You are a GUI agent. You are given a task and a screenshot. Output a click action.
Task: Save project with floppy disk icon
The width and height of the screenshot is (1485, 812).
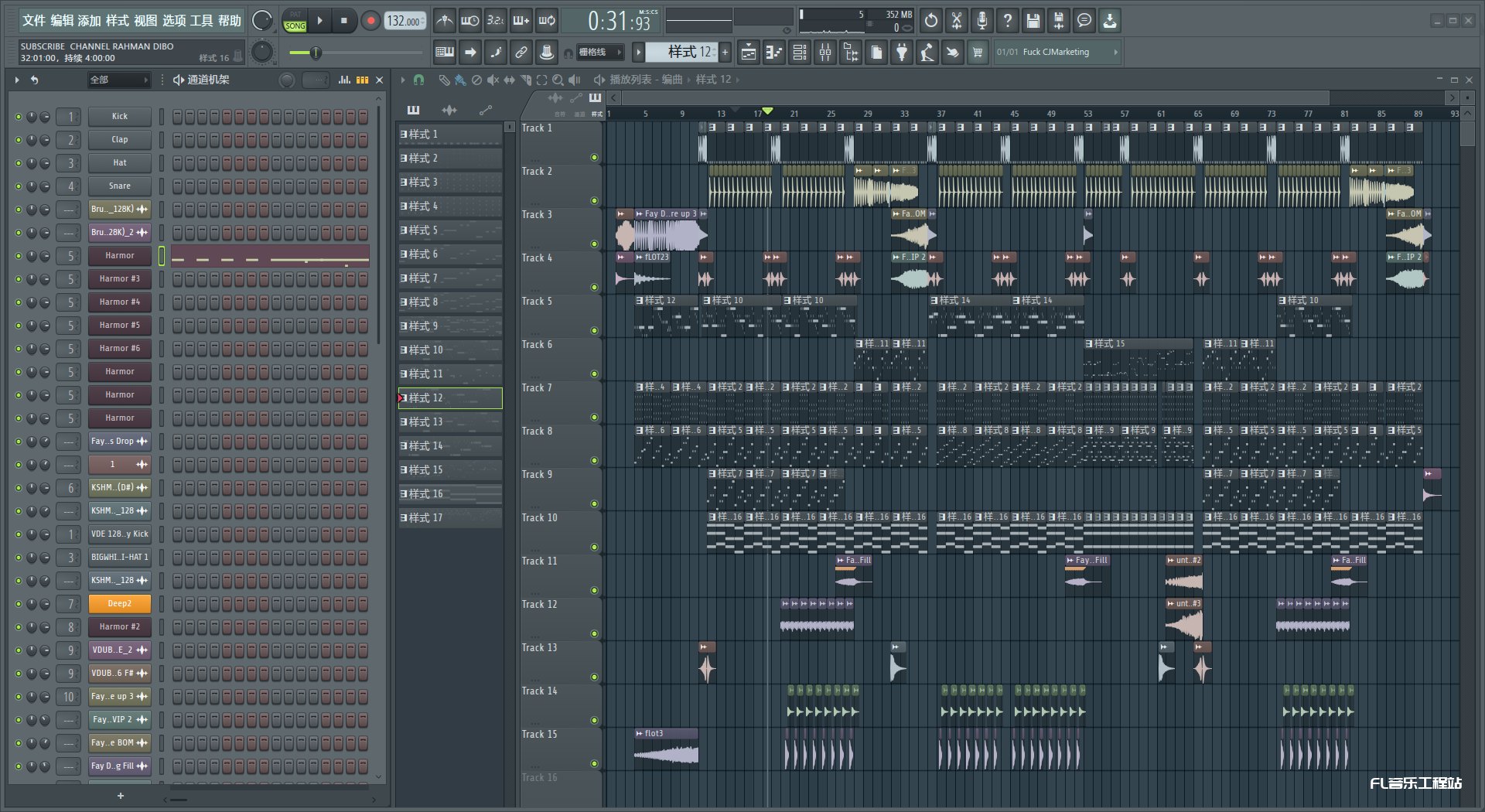click(1033, 21)
